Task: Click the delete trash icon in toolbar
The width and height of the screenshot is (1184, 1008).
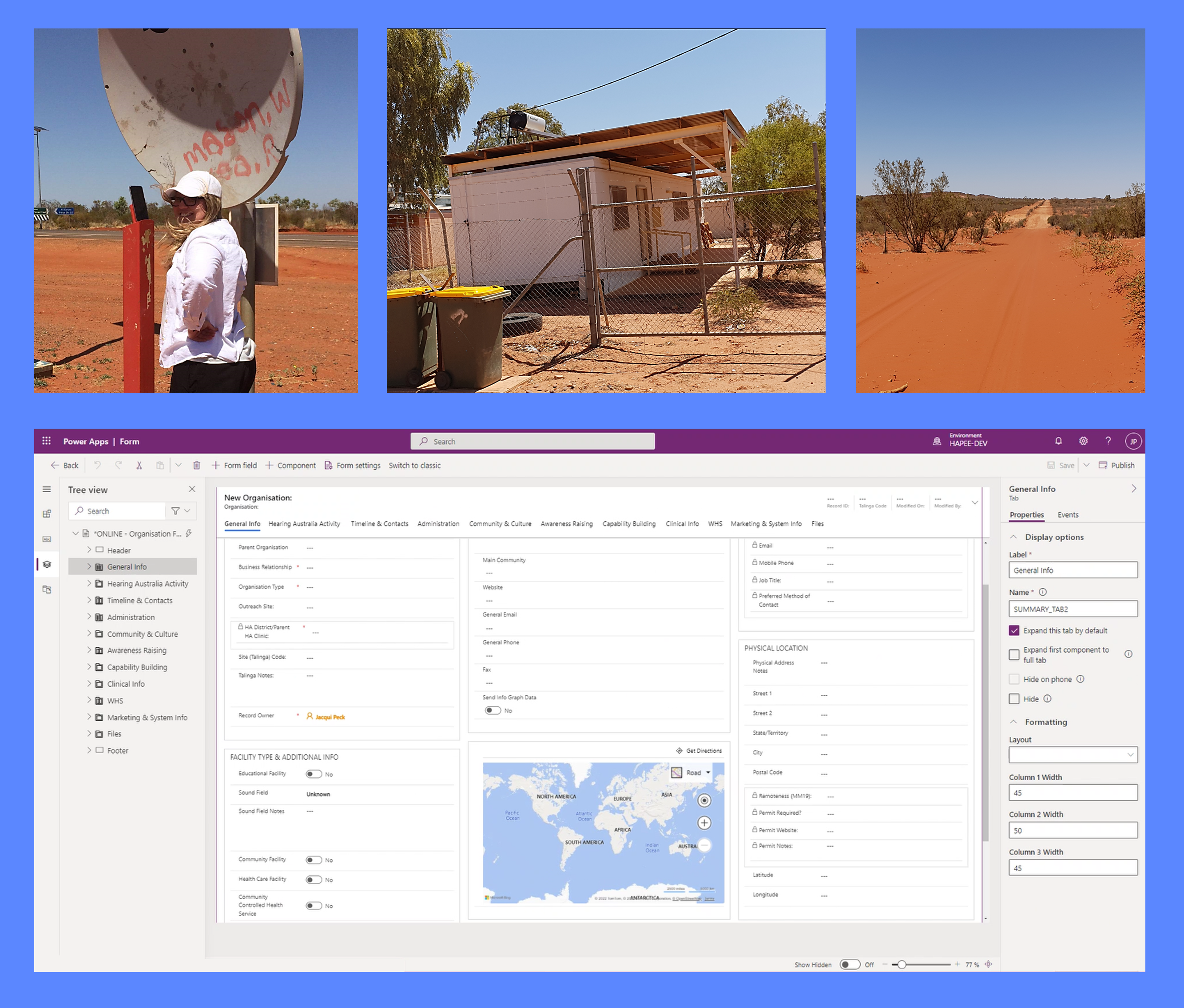Action: [196, 465]
